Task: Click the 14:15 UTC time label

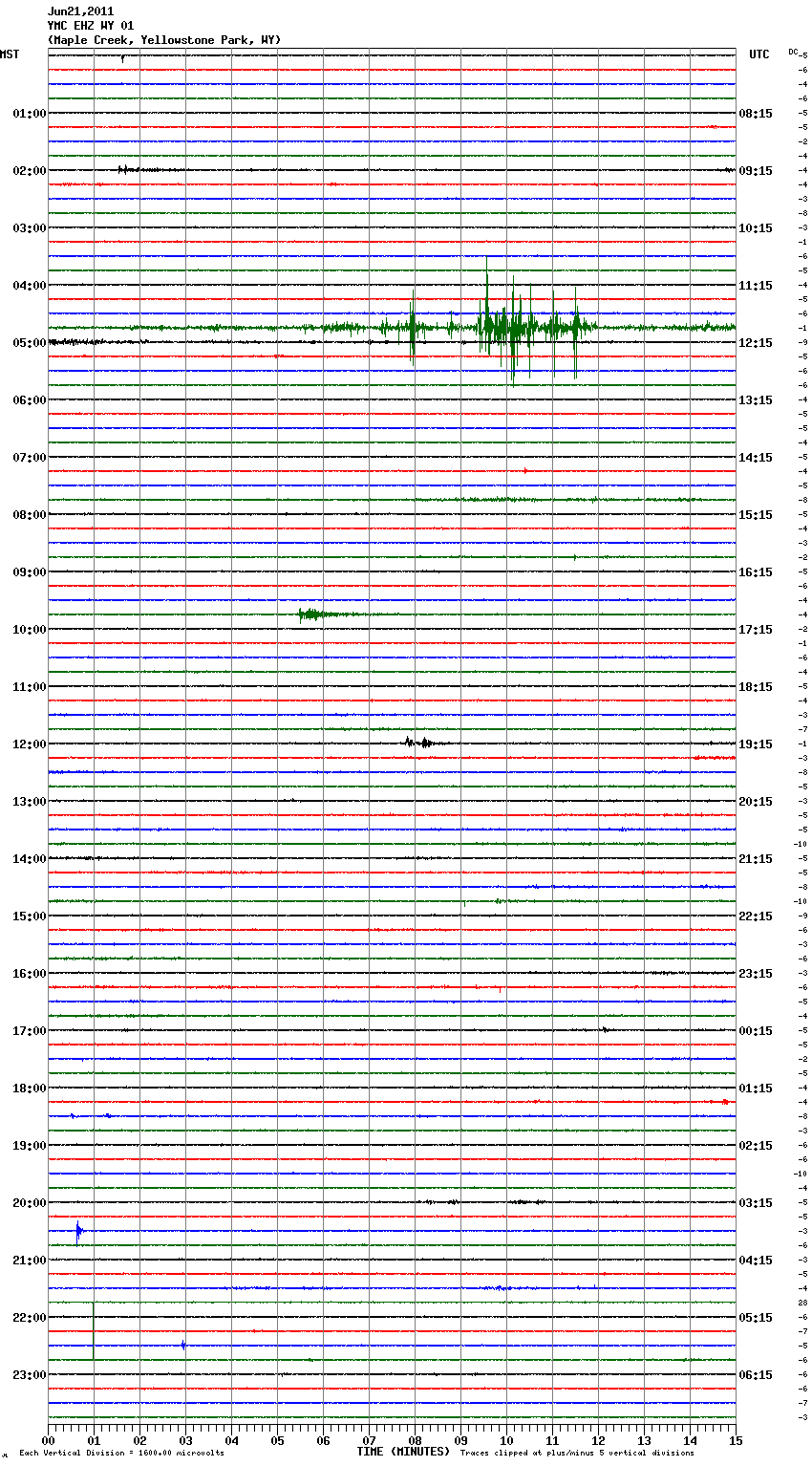Action: click(756, 458)
